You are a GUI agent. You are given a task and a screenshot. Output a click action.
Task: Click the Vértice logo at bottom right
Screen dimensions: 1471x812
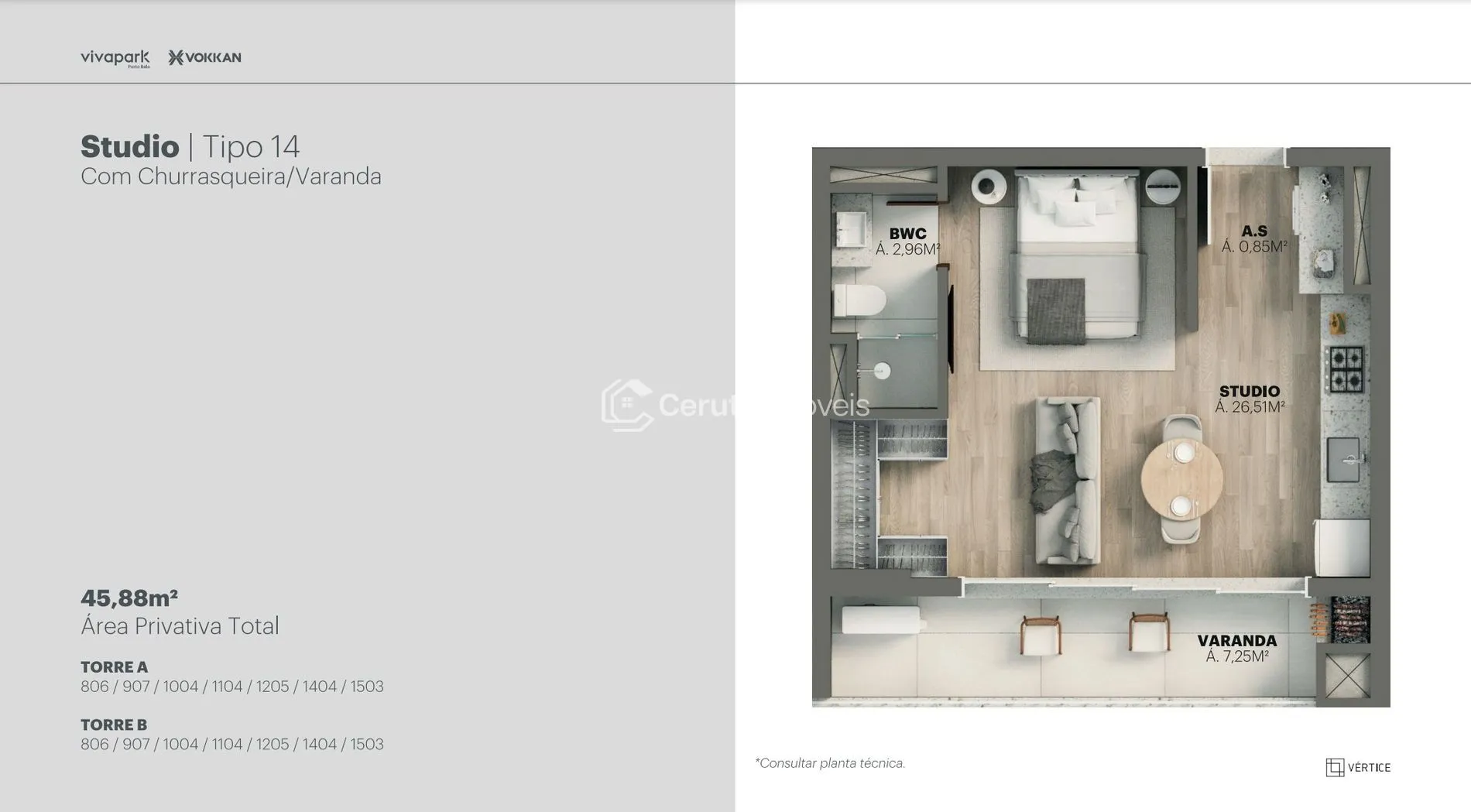[1357, 767]
